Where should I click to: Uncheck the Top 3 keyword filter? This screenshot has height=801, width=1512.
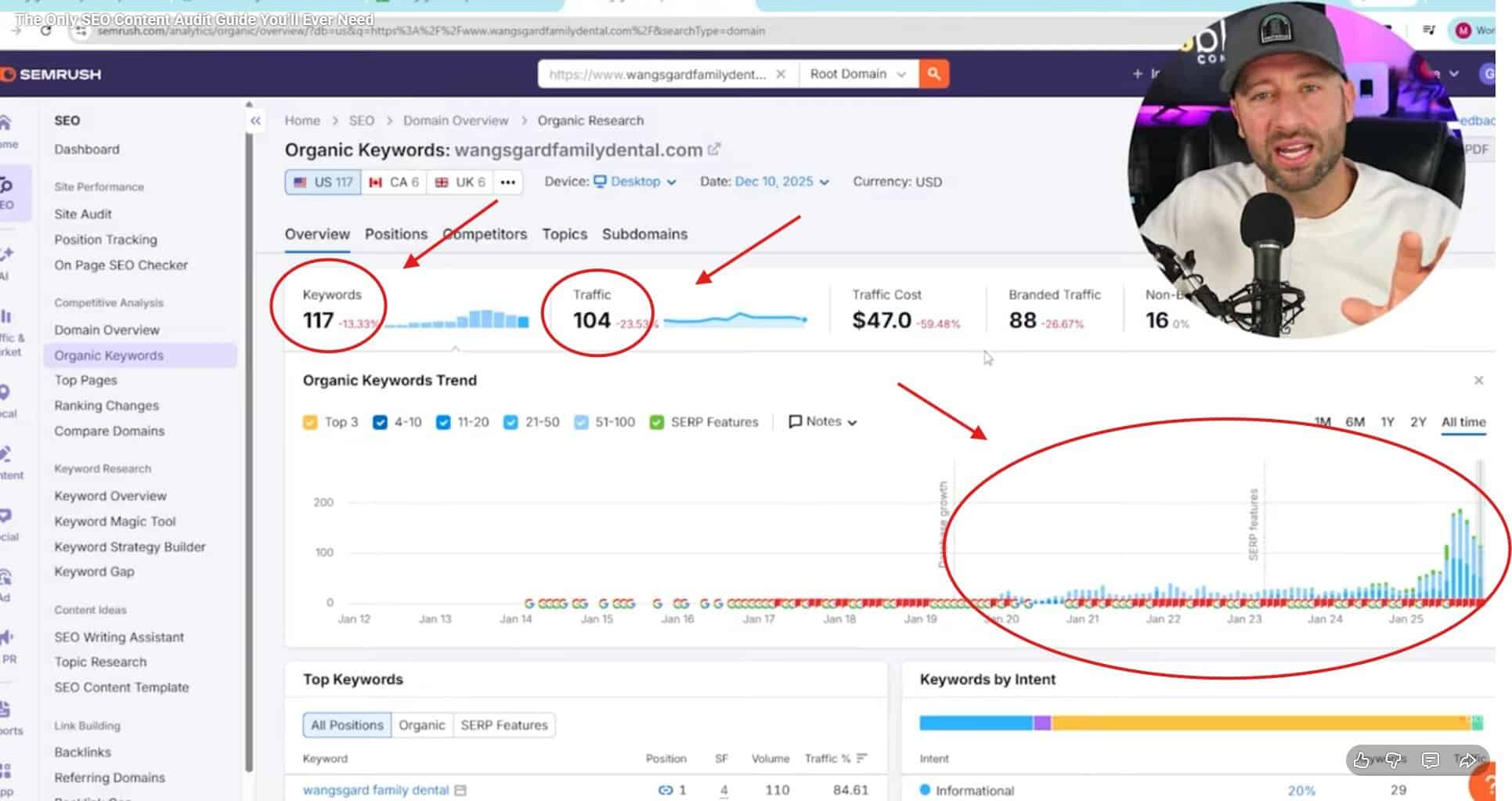pyautogui.click(x=311, y=421)
